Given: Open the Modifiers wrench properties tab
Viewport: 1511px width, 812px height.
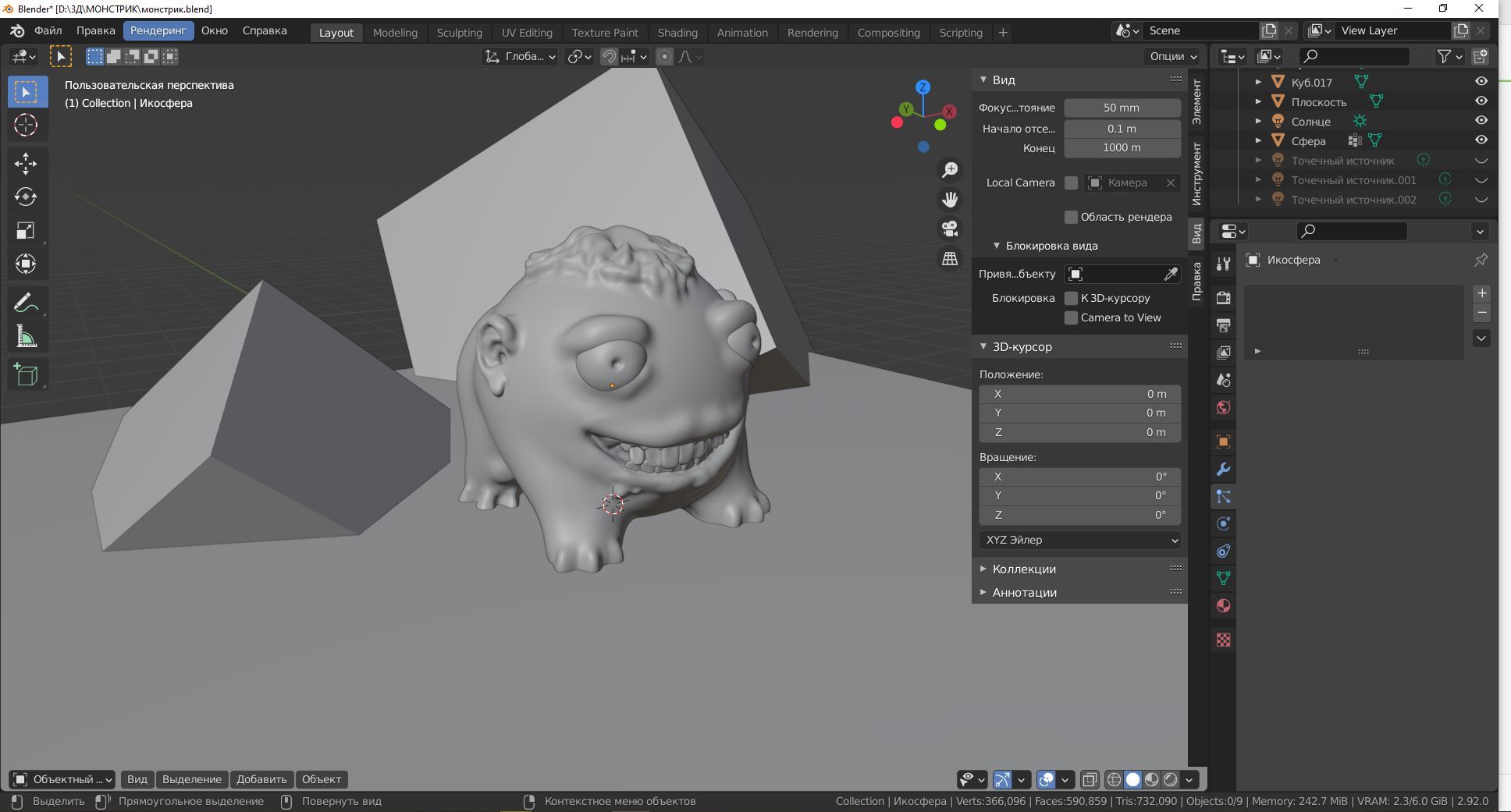Looking at the screenshot, I should click(1223, 470).
